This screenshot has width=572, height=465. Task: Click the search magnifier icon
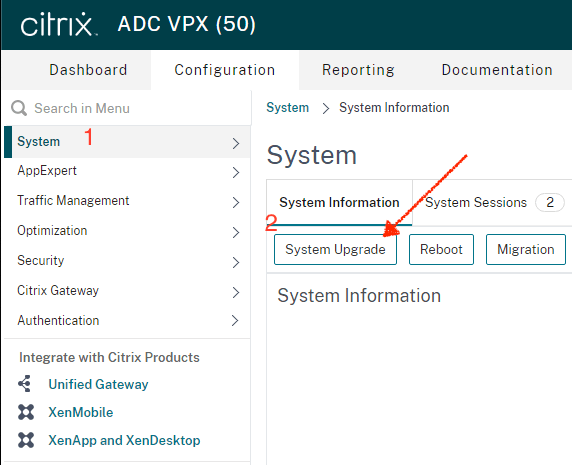coord(19,108)
